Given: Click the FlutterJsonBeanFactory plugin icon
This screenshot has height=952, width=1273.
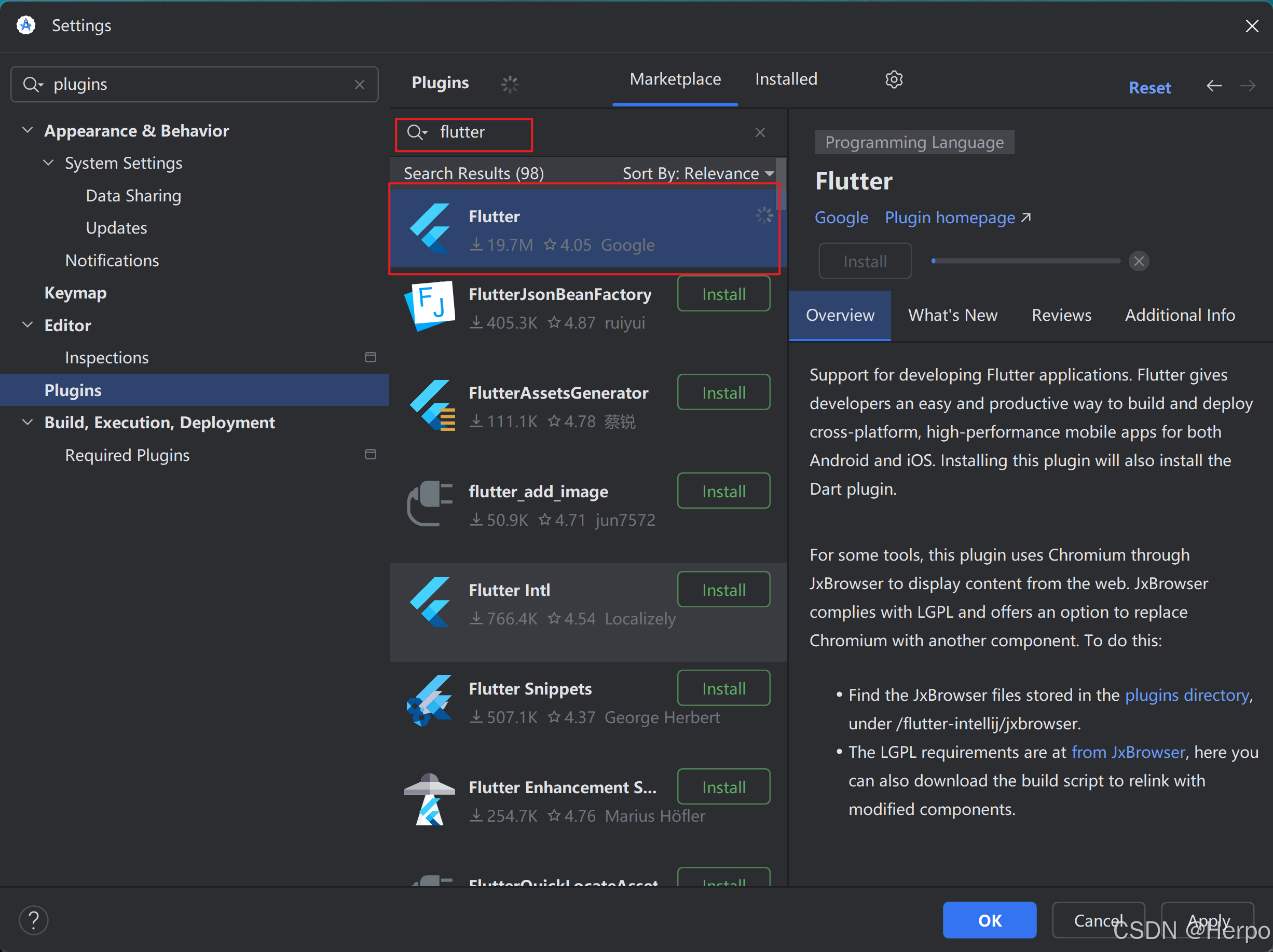Looking at the screenshot, I should (x=430, y=306).
